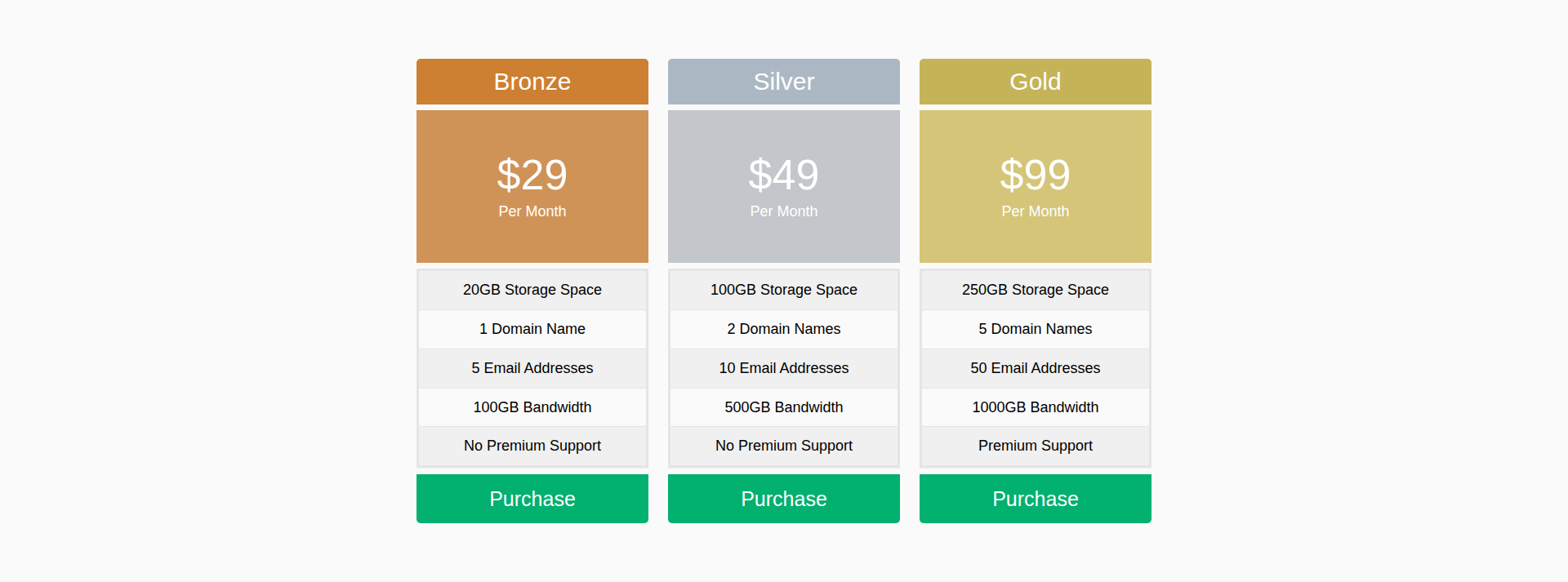Click the Bronze plan Purchase button
Screen dimensions: 1568x582
(532, 499)
